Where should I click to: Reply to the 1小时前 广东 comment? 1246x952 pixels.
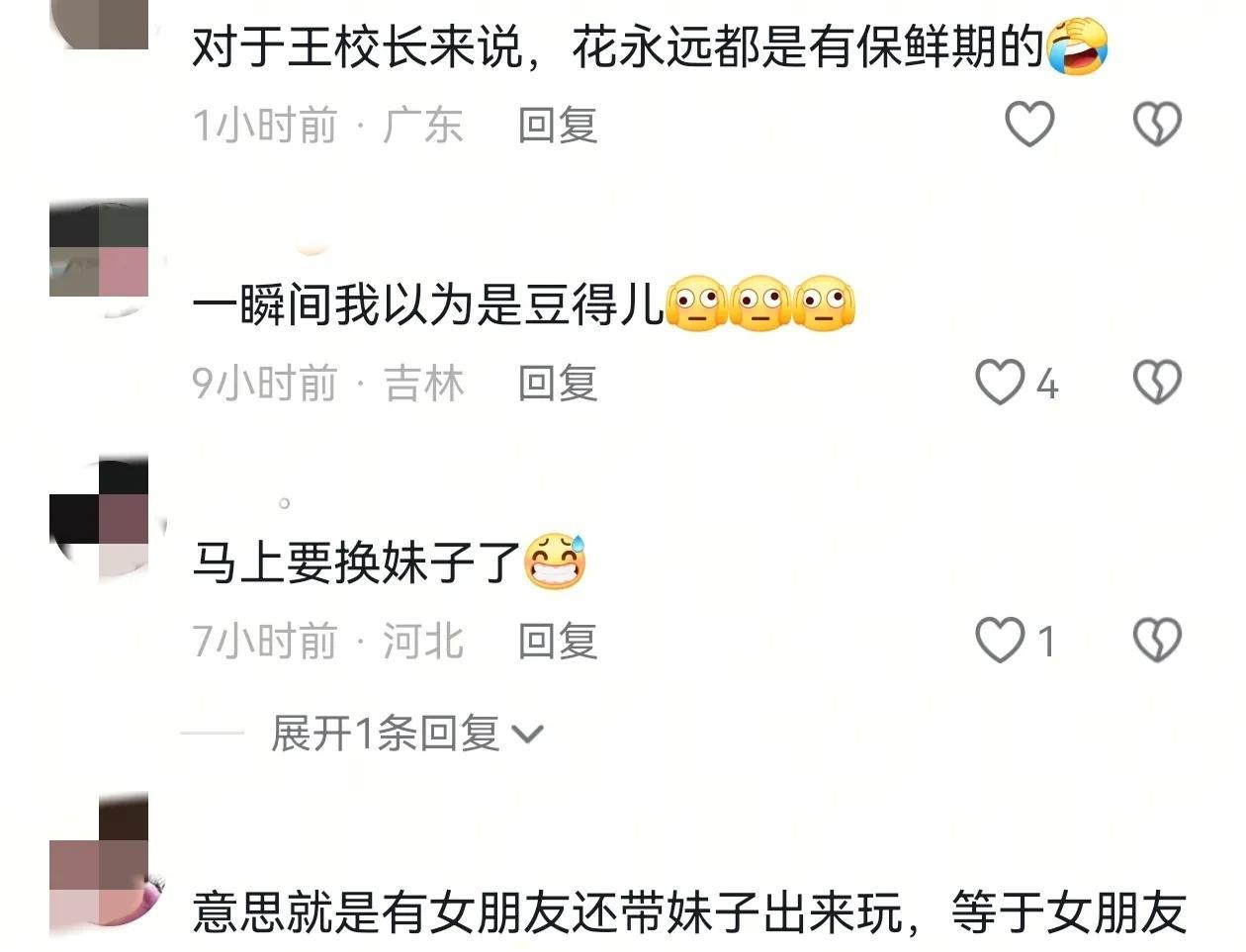558,126
